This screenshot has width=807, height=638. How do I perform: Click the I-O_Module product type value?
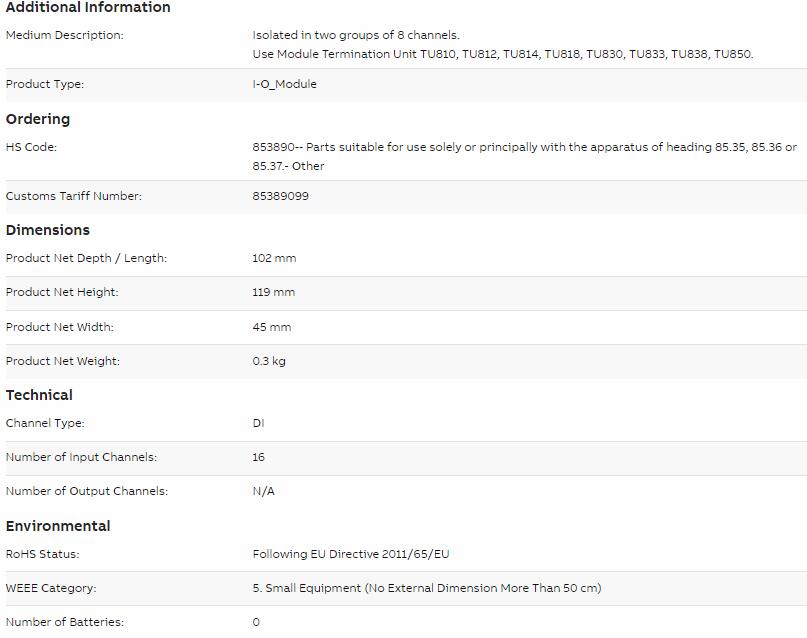pos(284,84)
